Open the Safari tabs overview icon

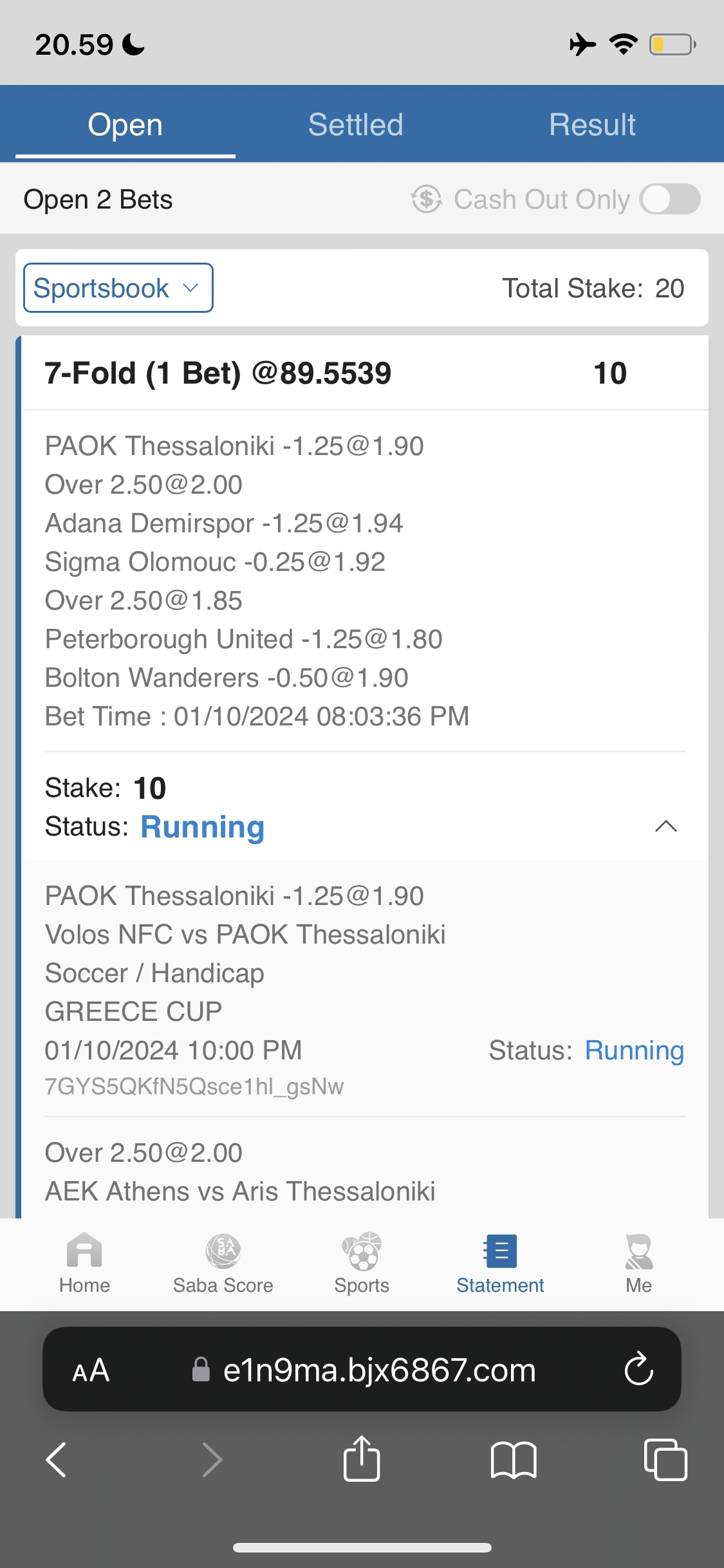click(x=665, y=1459)
